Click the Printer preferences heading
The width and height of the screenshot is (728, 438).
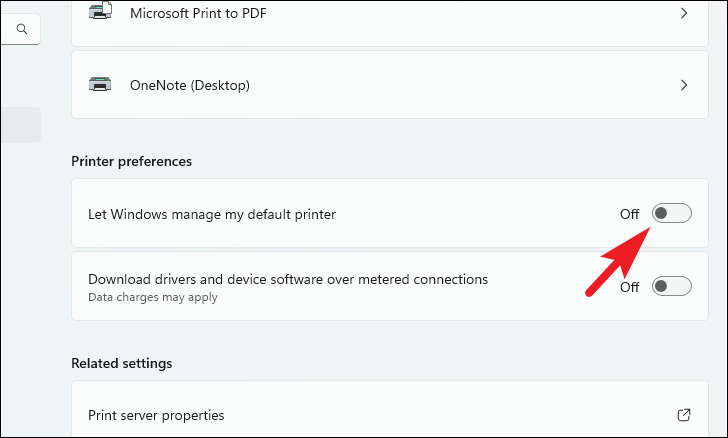click(131, 160)
